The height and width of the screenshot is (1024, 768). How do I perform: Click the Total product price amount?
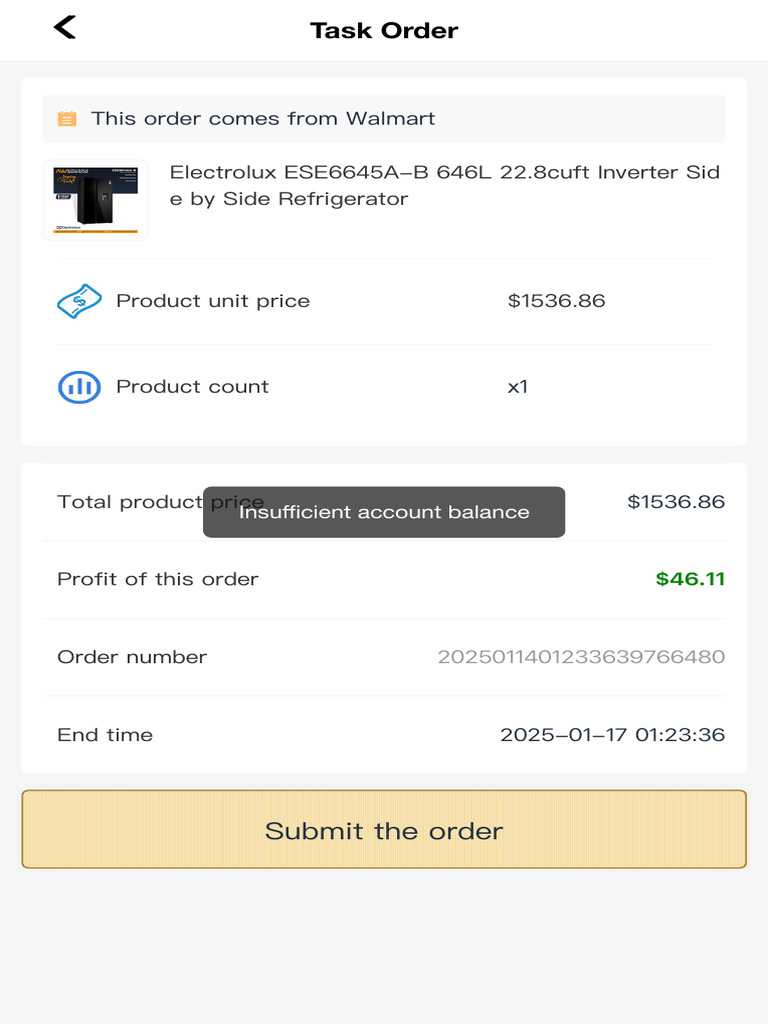point(676,502)
